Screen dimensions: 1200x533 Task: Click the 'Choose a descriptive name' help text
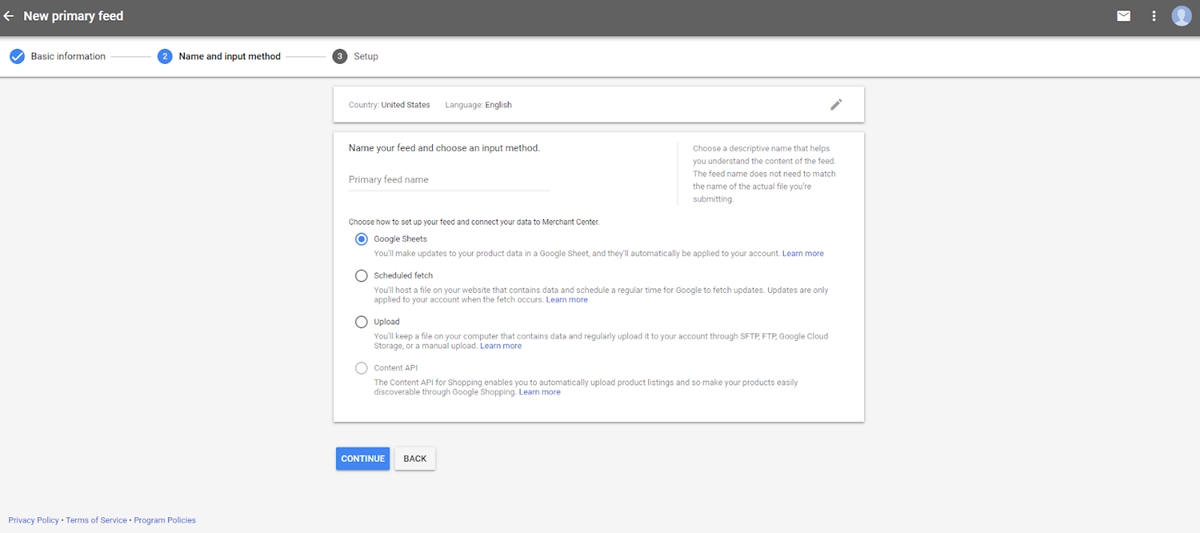pos(764,174)
